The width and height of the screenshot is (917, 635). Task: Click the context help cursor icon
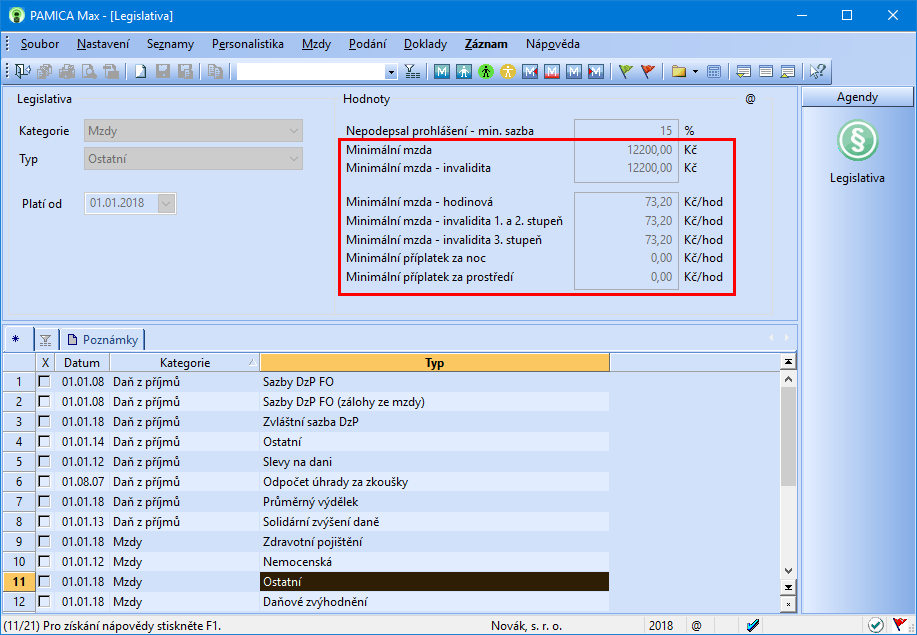click(817, 72)
